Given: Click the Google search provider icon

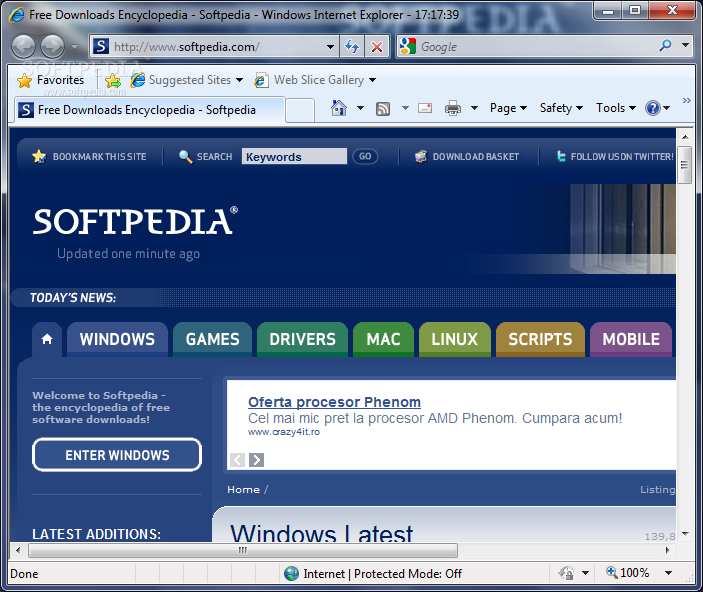Looking at the screenshot, I should click(x=408, y=46).
